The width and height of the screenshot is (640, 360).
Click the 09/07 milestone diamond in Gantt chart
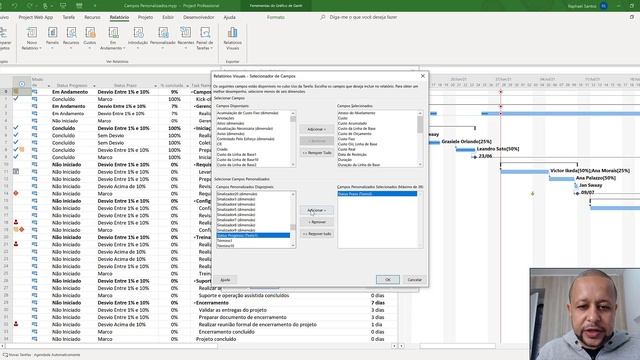(577, 193)
